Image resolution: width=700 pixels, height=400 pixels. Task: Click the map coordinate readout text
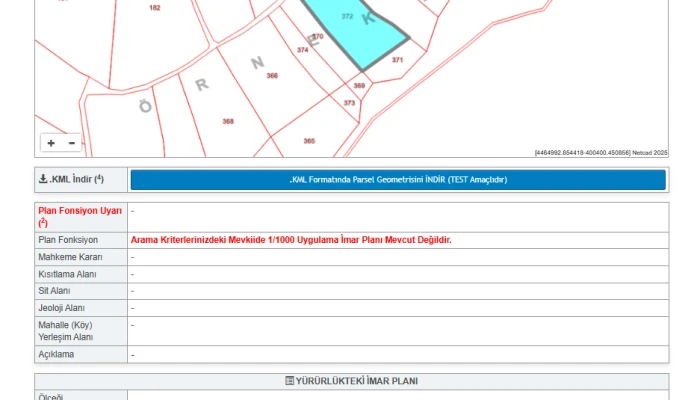click(x=582, y=152)
